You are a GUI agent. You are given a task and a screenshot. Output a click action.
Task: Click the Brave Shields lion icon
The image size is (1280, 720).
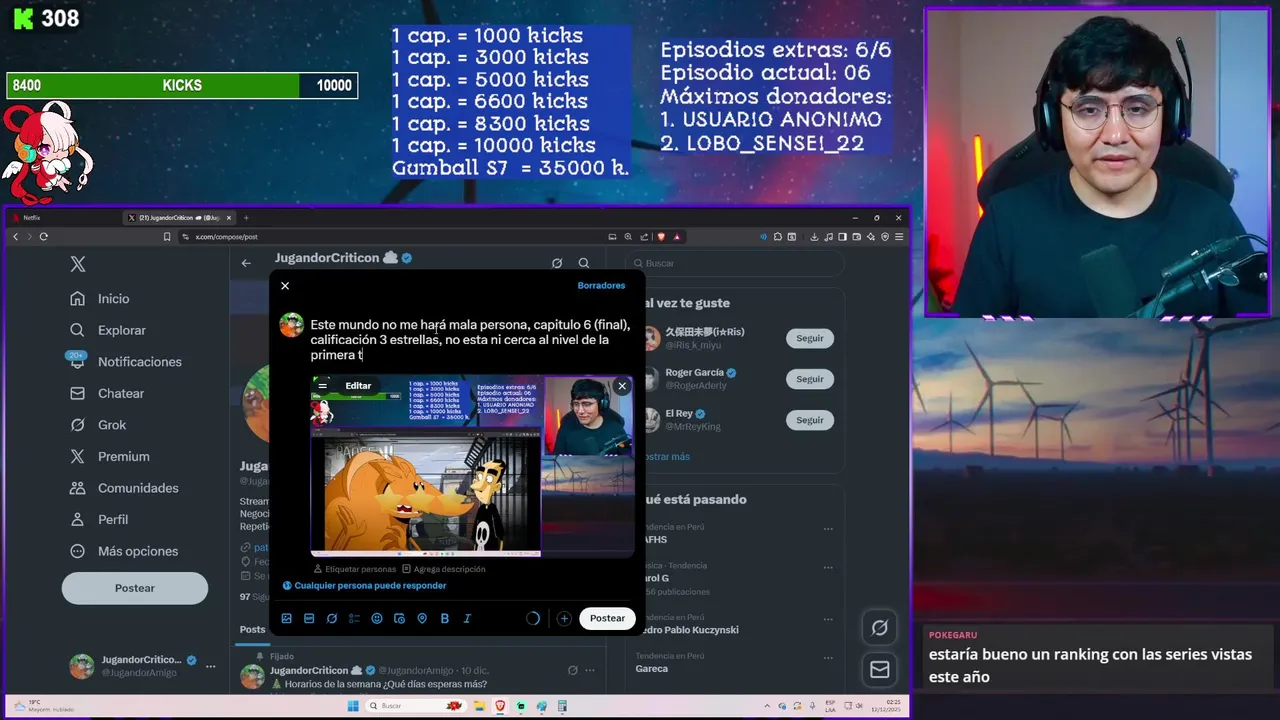tap(661, 237)
